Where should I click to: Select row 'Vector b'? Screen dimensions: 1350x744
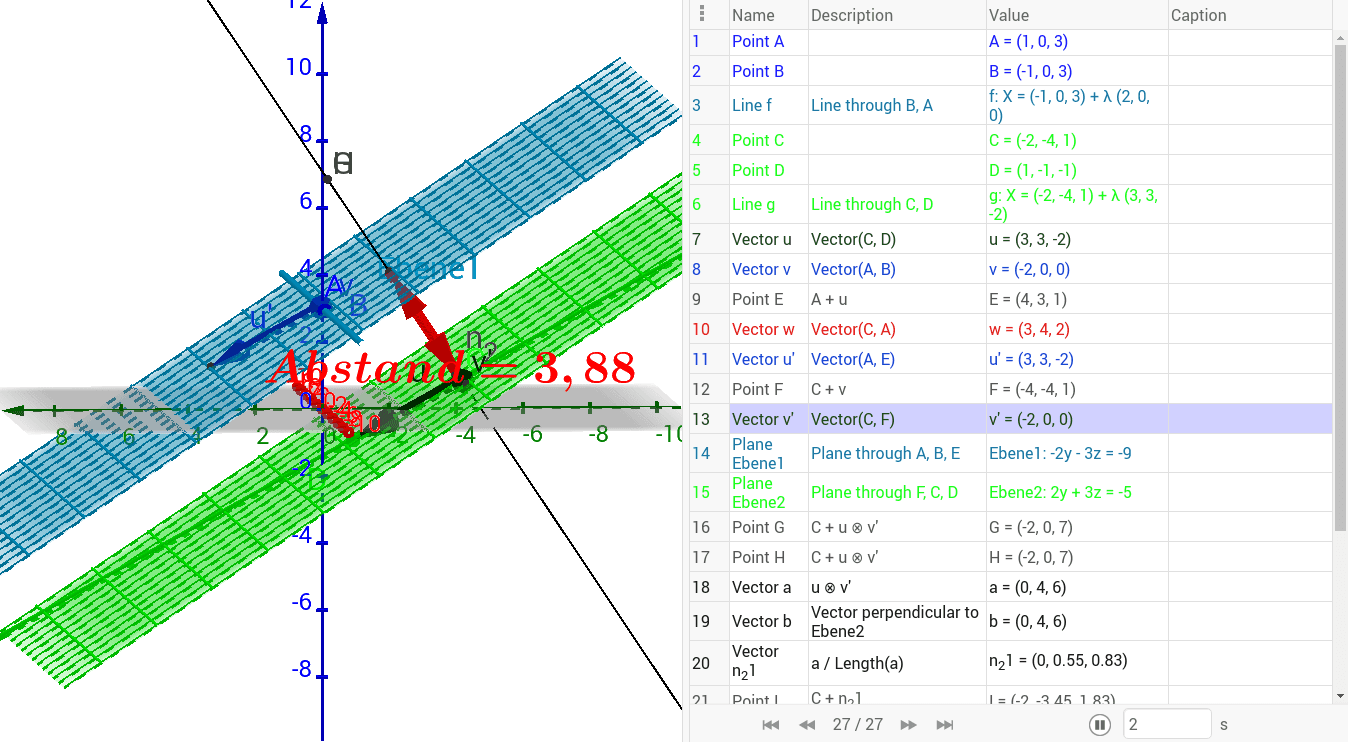(1010, 621)
